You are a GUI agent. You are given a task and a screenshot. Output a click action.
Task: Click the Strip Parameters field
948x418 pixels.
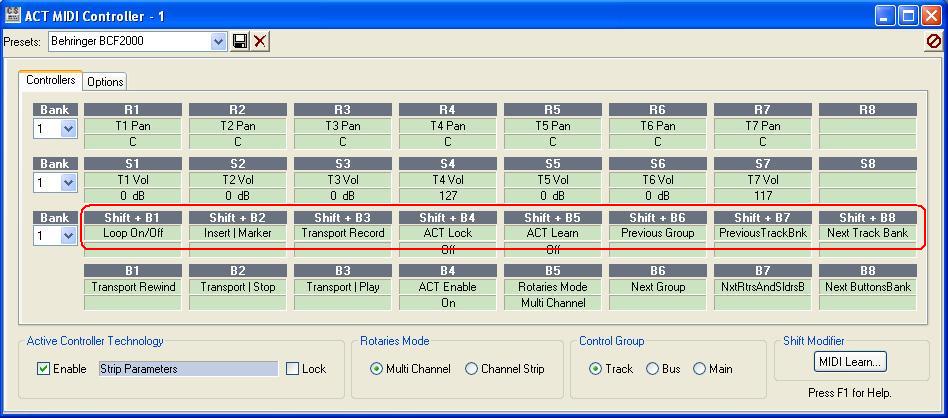point(188,368)
